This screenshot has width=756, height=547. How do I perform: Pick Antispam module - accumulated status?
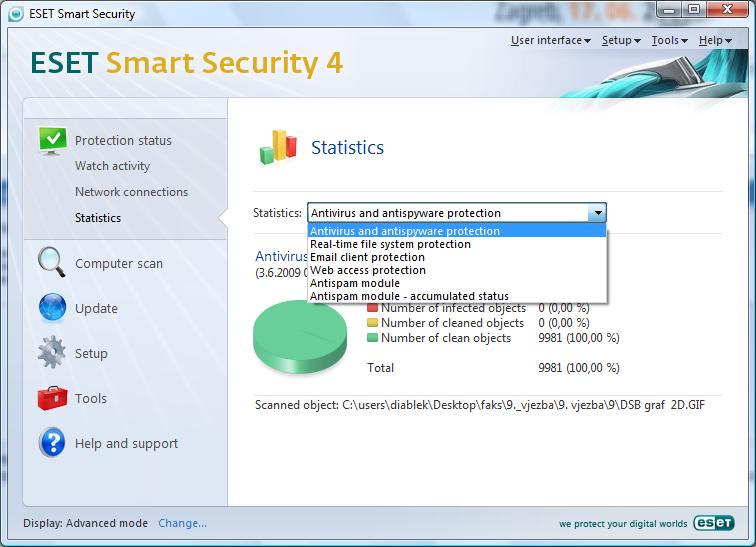[x=409, y=296]
